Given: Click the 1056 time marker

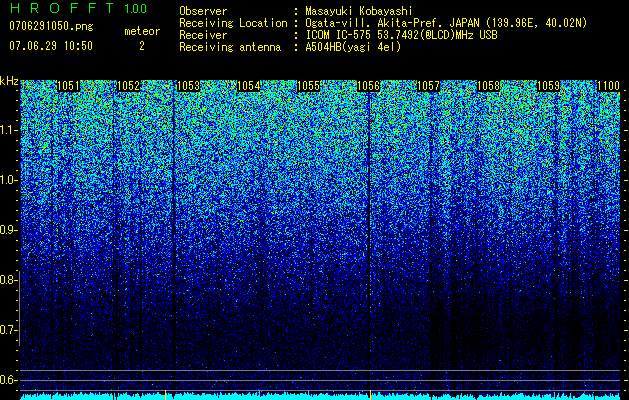Looking at the screenshot, I should (x=368, y=86).
